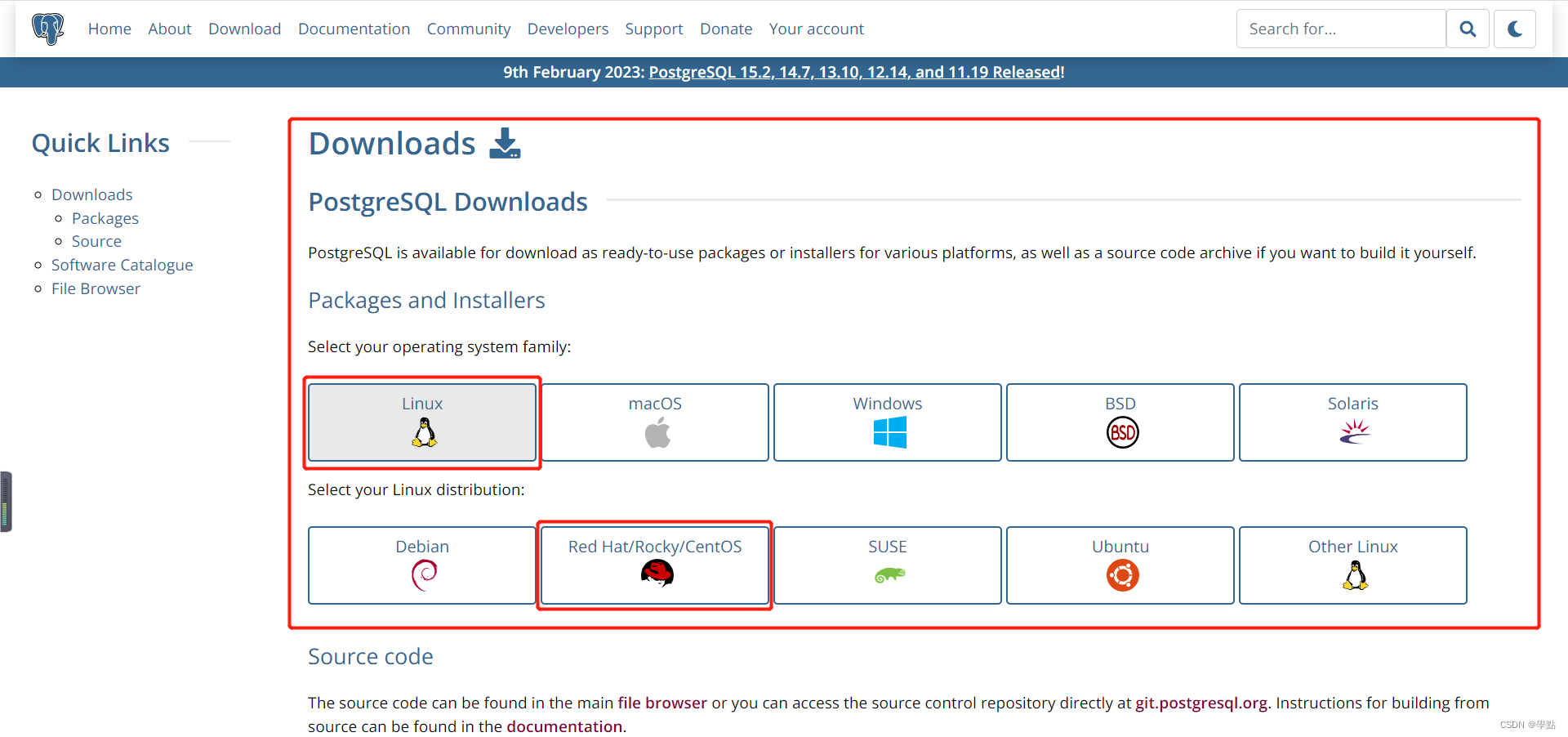This screenshot has width=1568, height=737.
Task: Open the file browser link in Source code
Action: (x=662, y=703)
